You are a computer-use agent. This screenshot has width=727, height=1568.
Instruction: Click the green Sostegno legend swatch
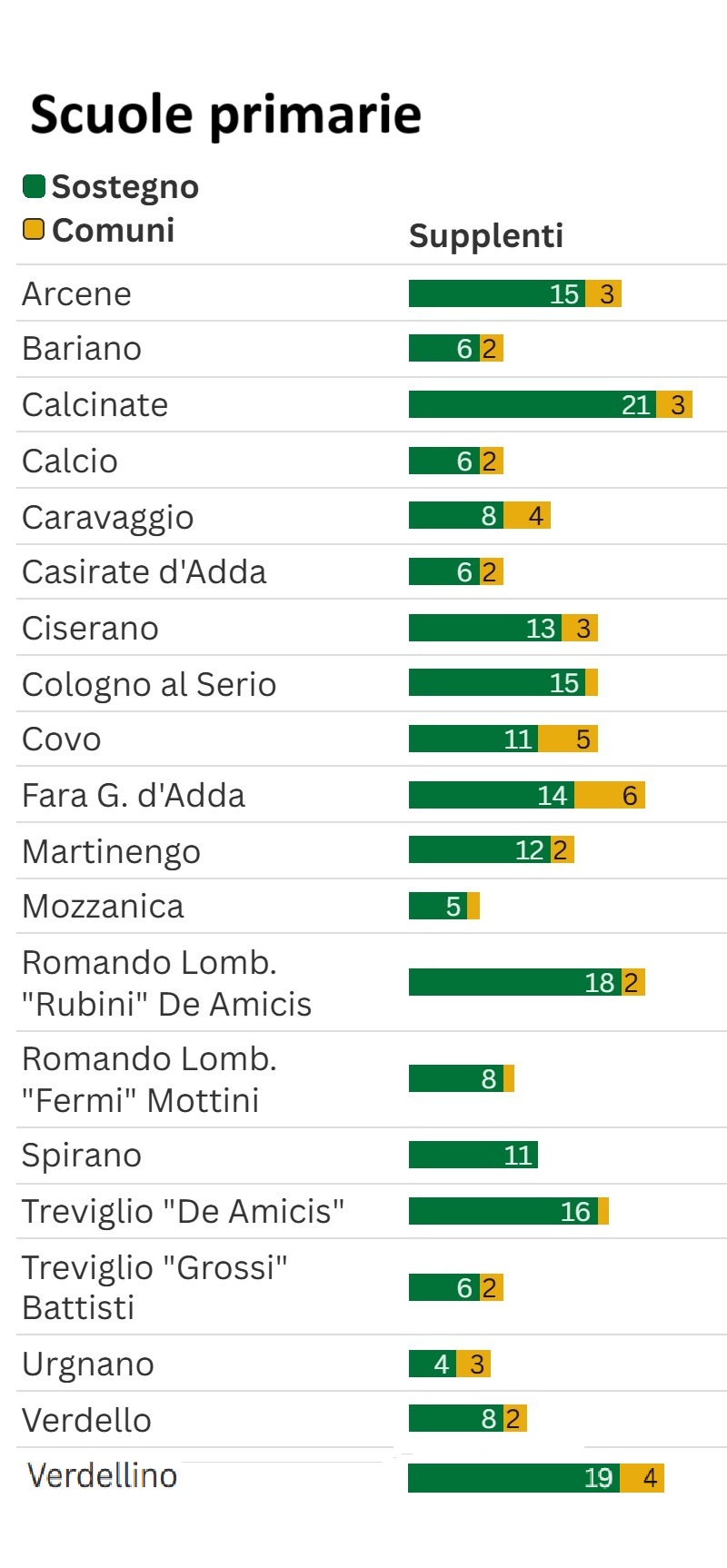pyautogui.click(x=34, y=186)
